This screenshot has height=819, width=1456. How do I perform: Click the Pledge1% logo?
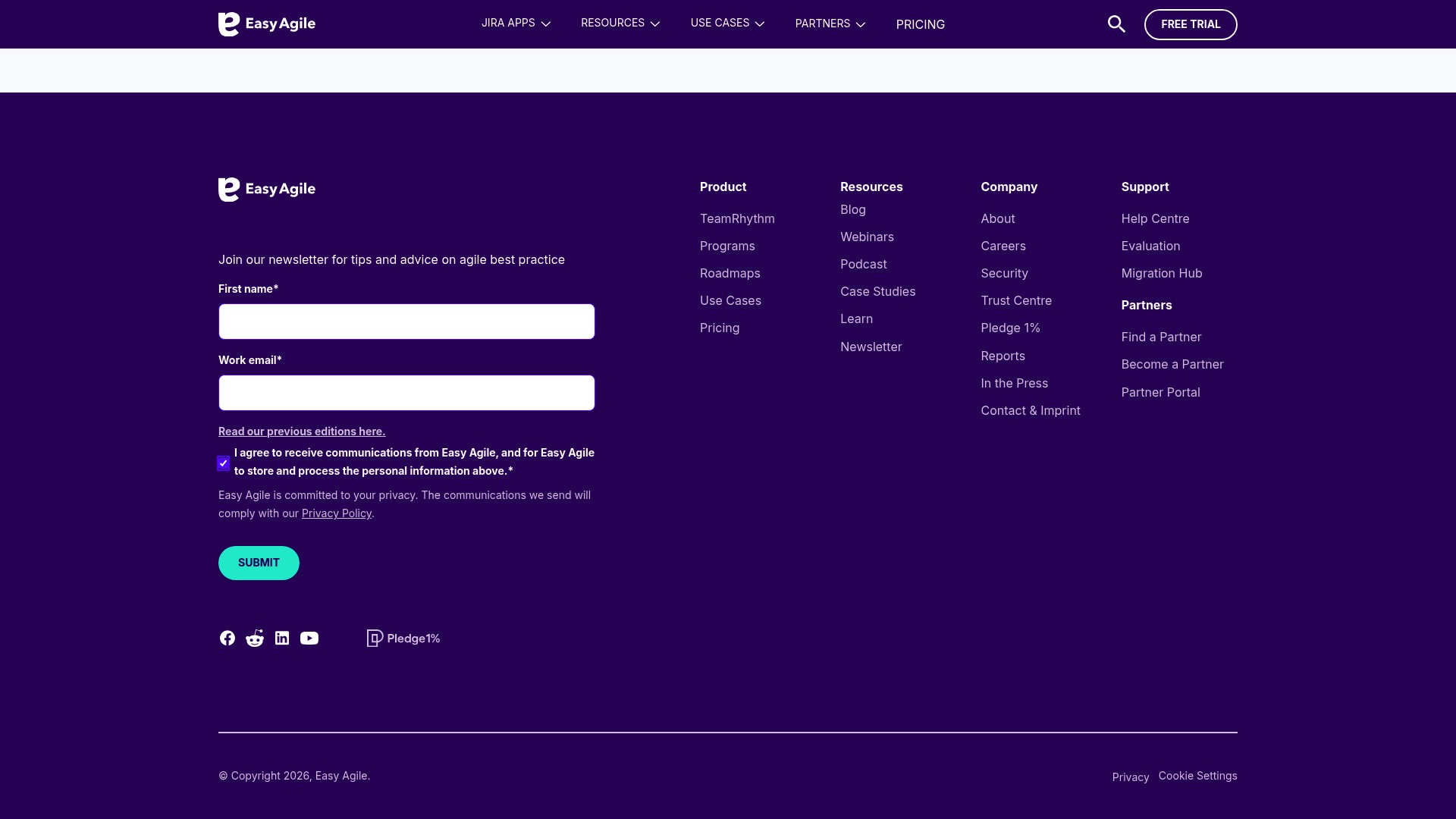click(x=403, y=639)
